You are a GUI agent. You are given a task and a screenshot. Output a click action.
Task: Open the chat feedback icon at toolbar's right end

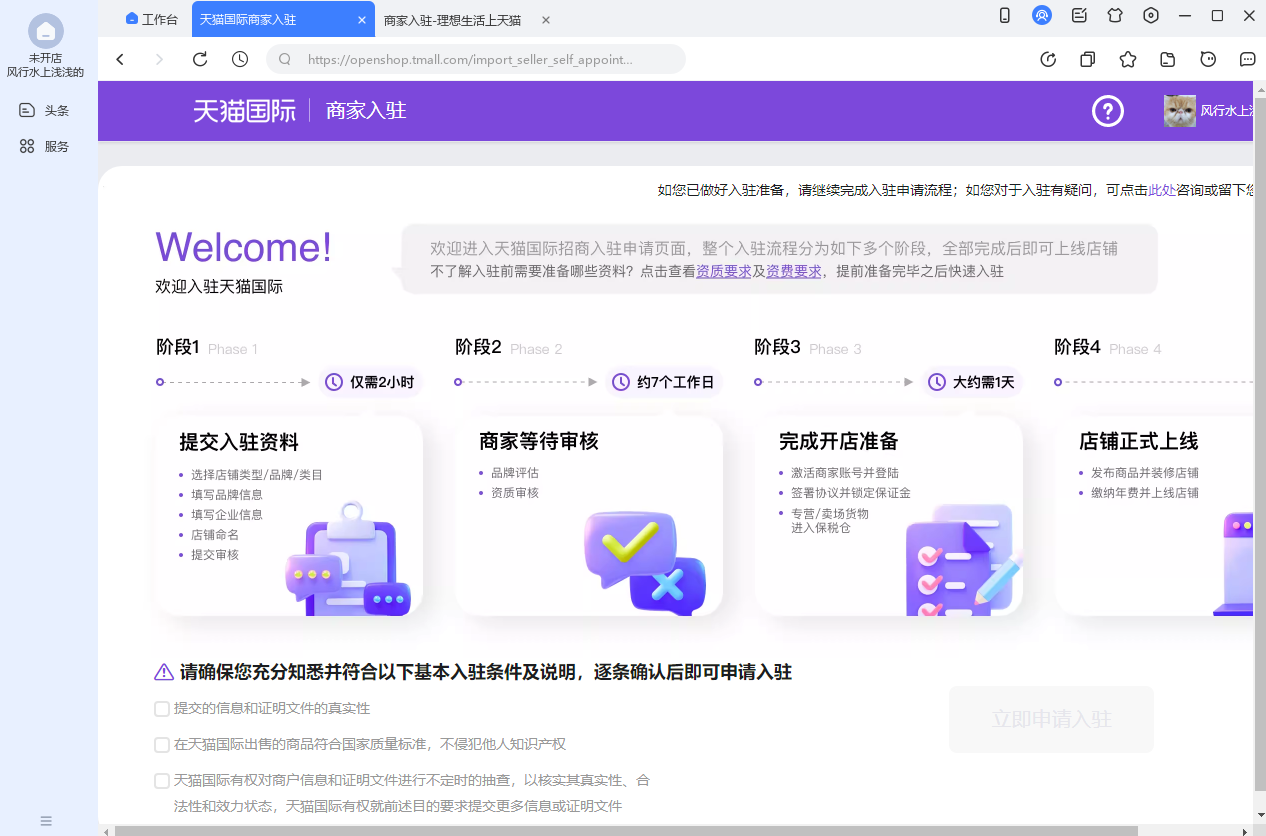[1246, 59]
